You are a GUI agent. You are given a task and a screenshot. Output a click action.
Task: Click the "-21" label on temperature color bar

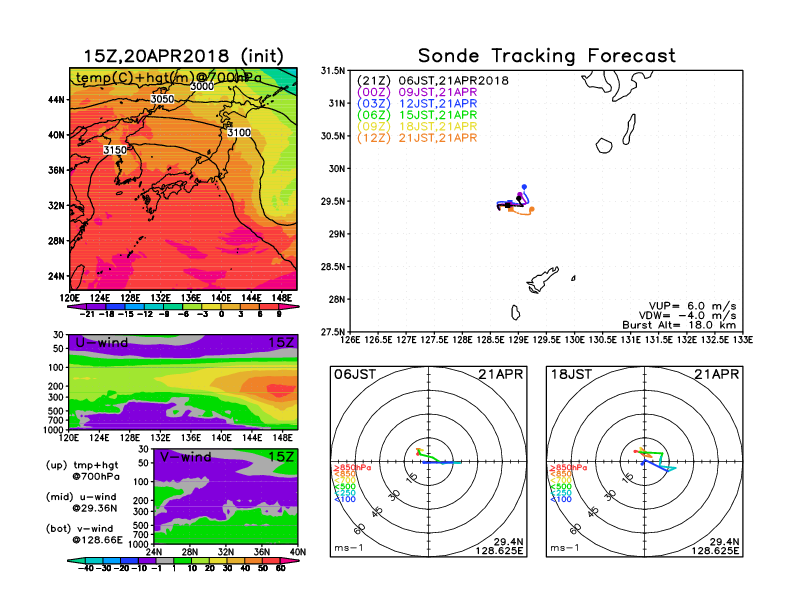pyautogui.click(x=87, y=314)
